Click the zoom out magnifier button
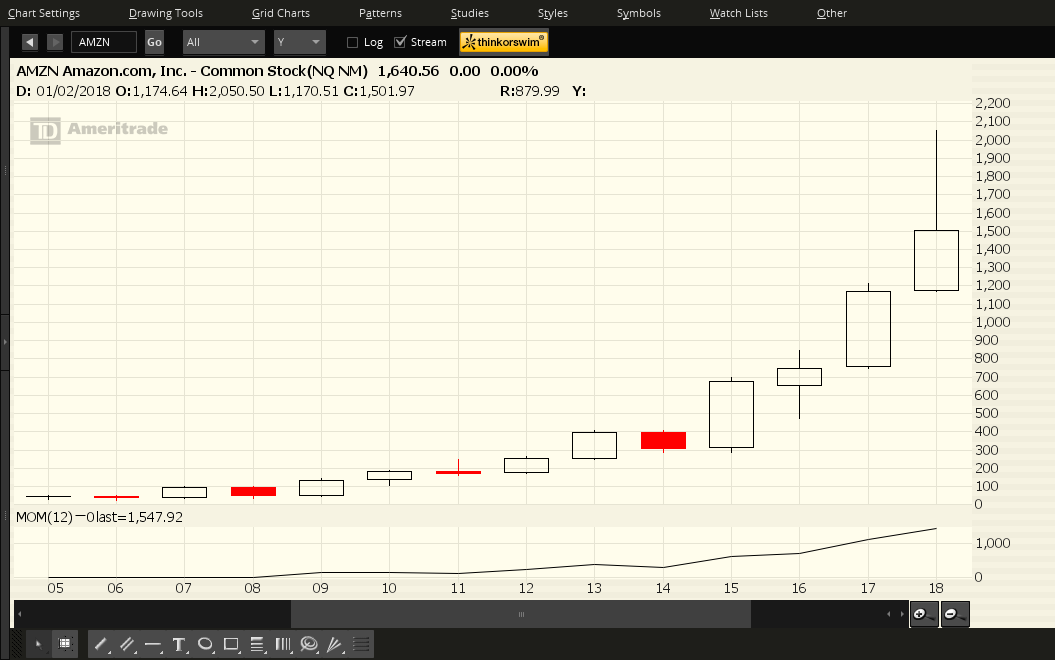This screenshot has width=1055, height=660. tap(955, 614)
